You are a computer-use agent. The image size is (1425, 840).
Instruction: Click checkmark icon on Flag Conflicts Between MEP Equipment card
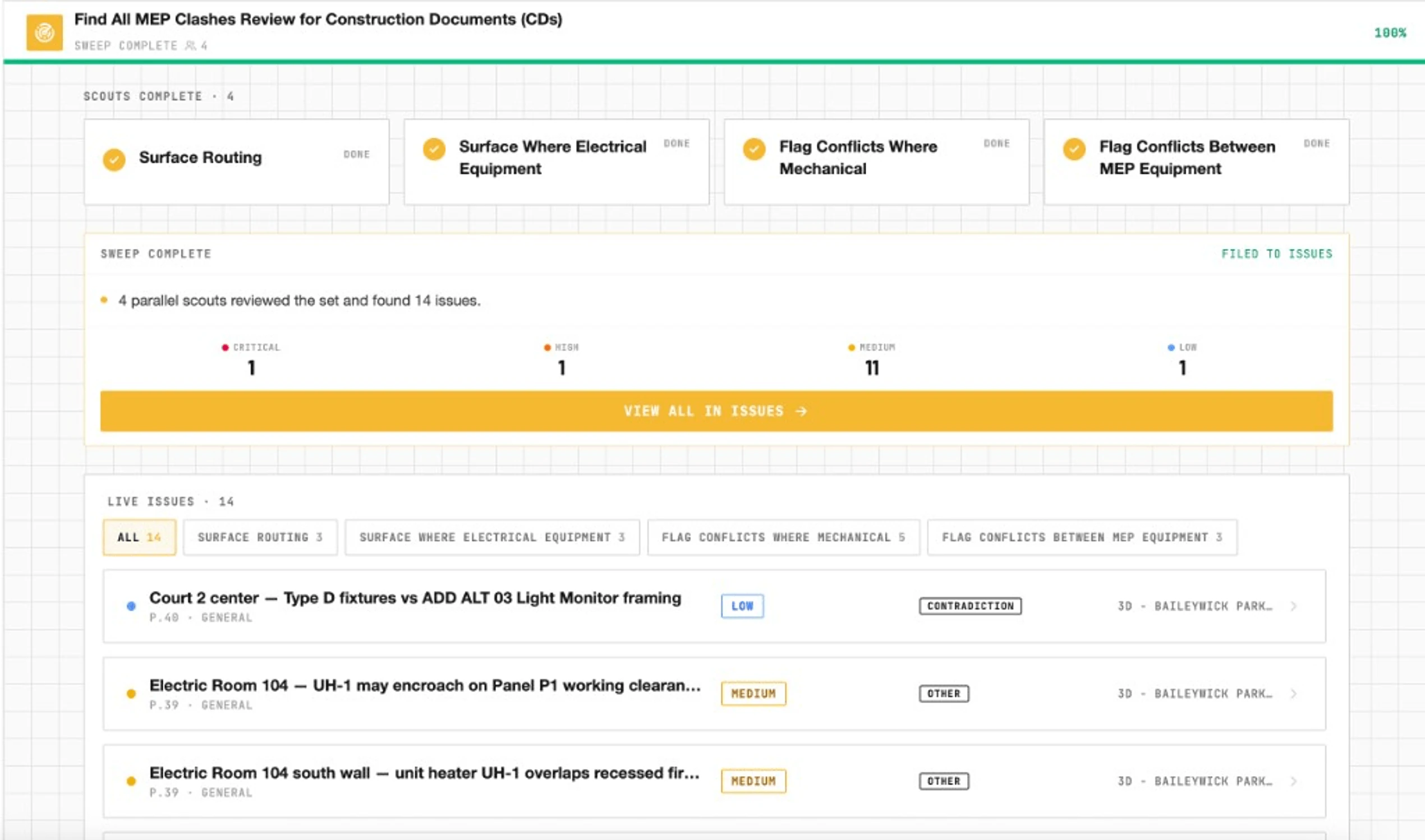1073,149
